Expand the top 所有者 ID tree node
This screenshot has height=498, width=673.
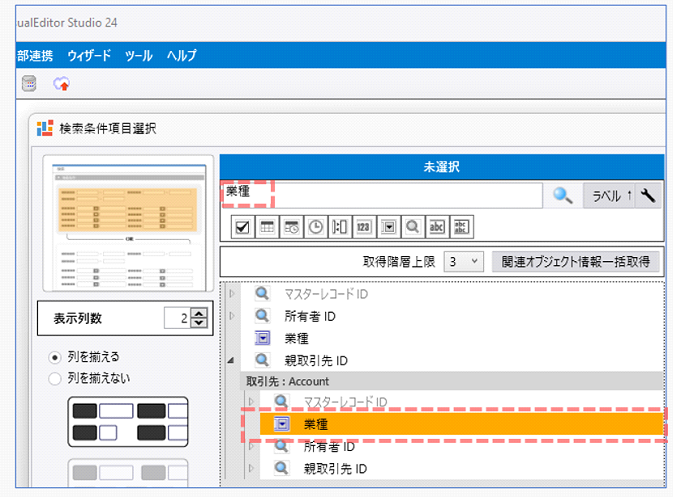[x=232, y=316]
